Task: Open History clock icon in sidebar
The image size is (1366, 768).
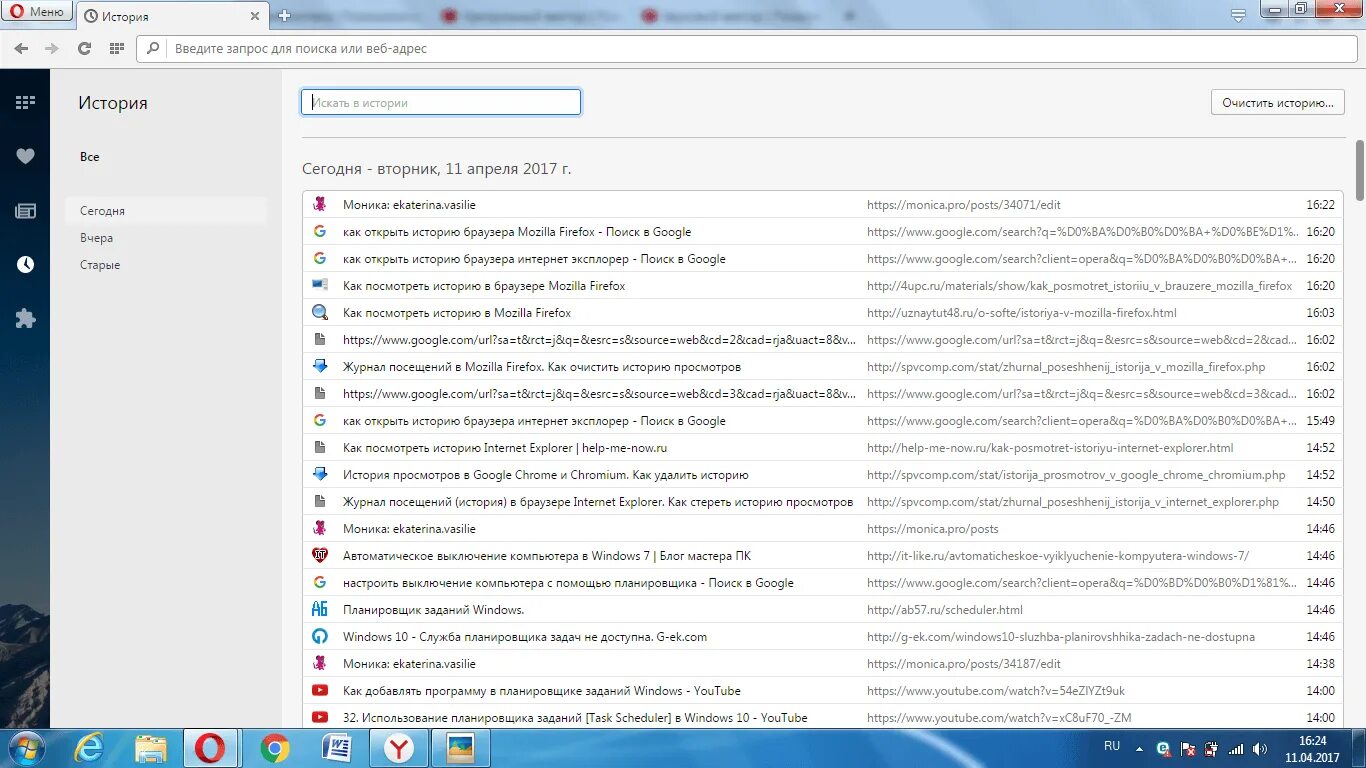Action: pyautogui.click(x=25, y=264)
